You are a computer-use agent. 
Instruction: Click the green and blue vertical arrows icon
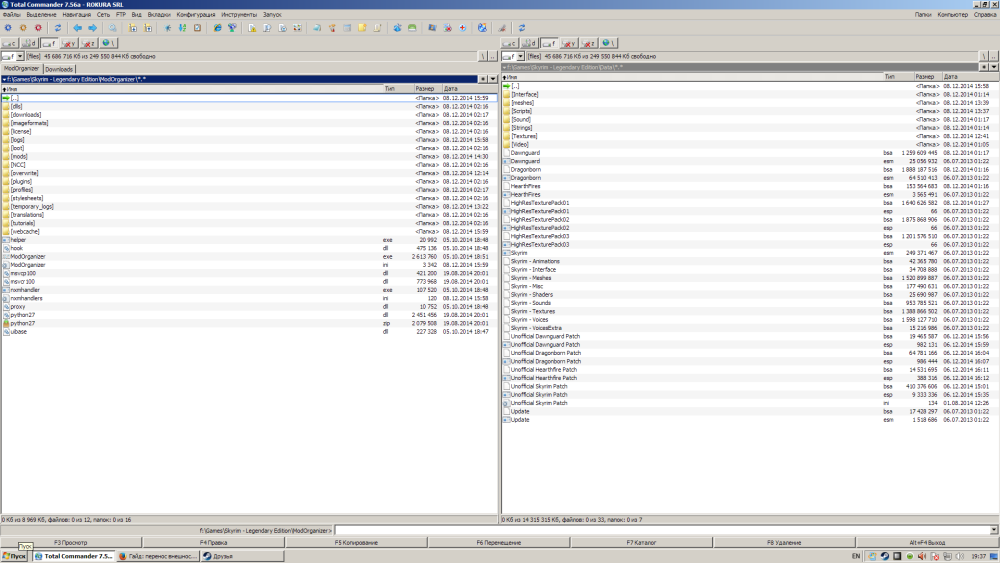tap(182, 28)
